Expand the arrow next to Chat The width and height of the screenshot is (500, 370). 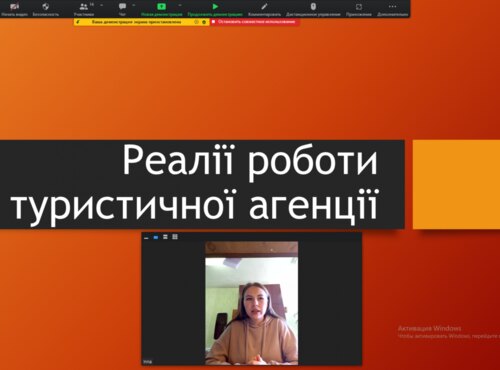pos(134,6)
